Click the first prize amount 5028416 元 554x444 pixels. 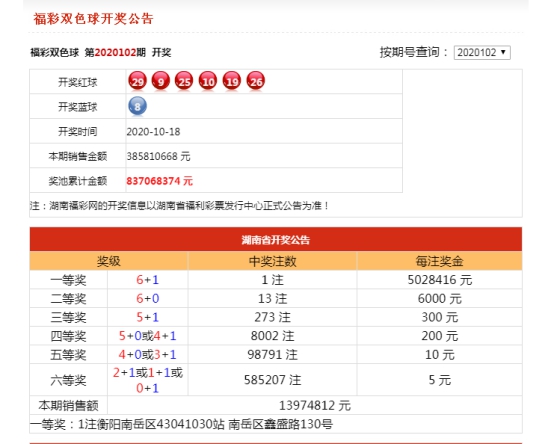pos(440,280)
